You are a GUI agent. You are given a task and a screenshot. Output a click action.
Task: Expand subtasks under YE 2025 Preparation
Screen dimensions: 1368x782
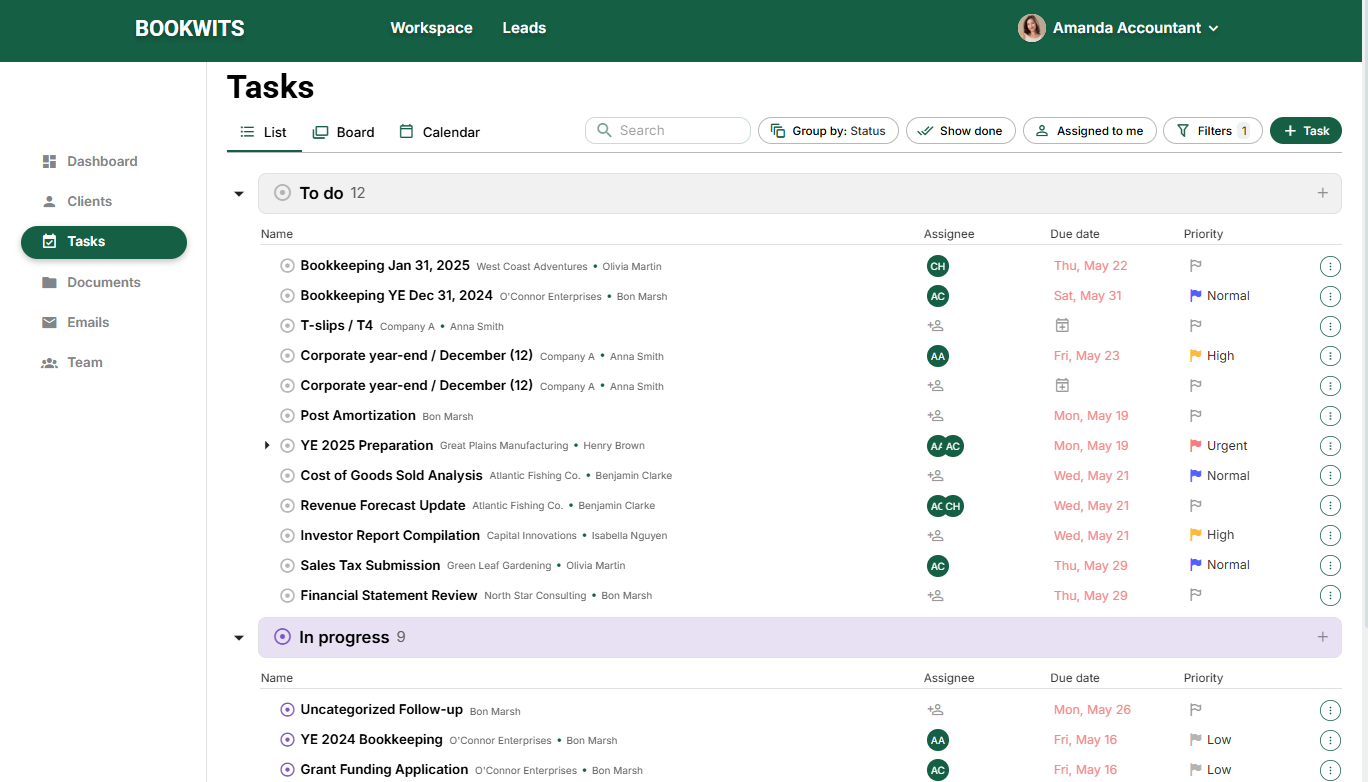[x=267, y=445]
